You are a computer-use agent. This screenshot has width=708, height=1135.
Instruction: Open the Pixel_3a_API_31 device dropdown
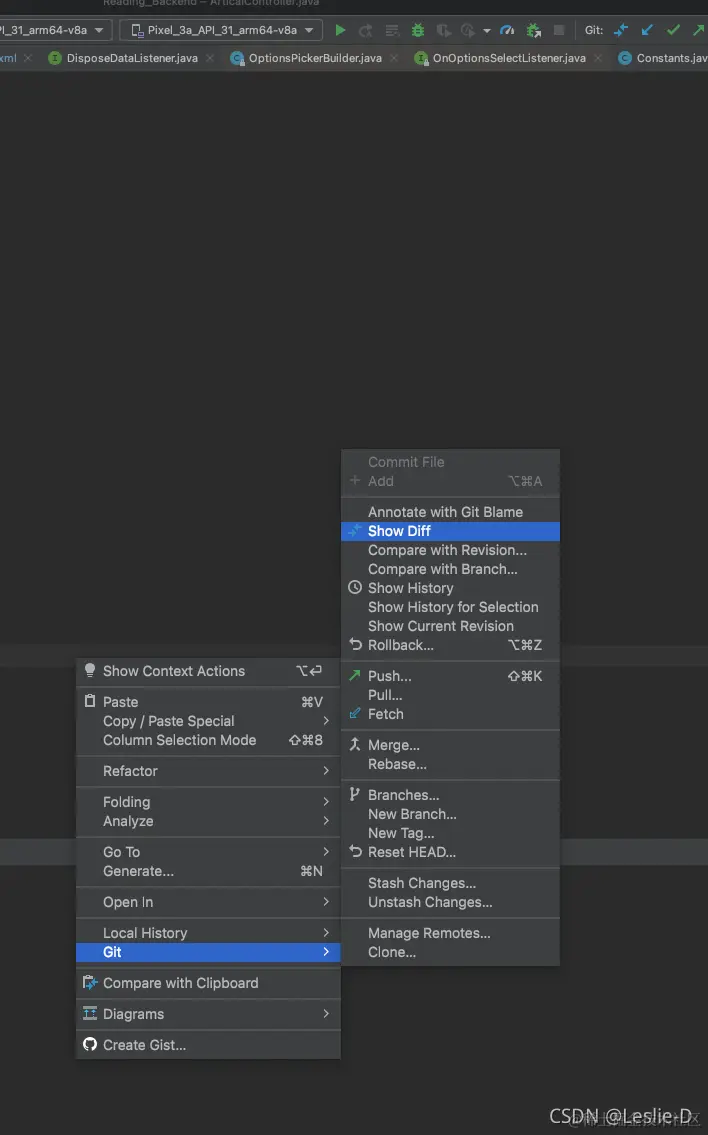[221, 31]
